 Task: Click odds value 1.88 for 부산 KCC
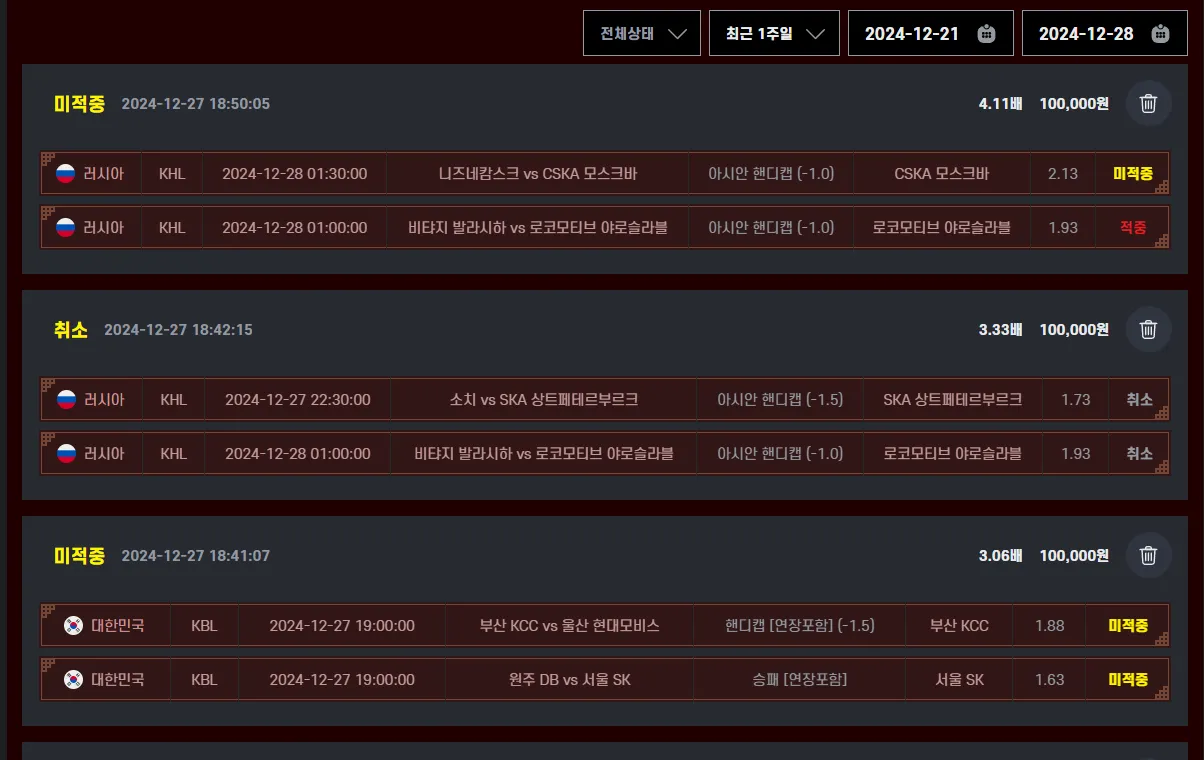[x=1049, y=625]
